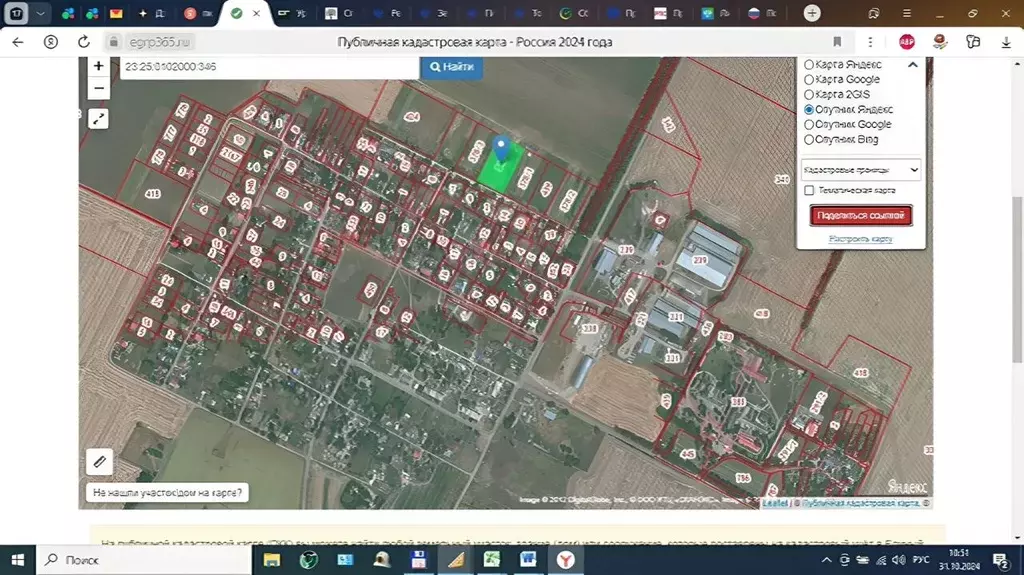
Task: Toggle fullscreen map with the arrows icon
Action: click(x=99, y=119)
